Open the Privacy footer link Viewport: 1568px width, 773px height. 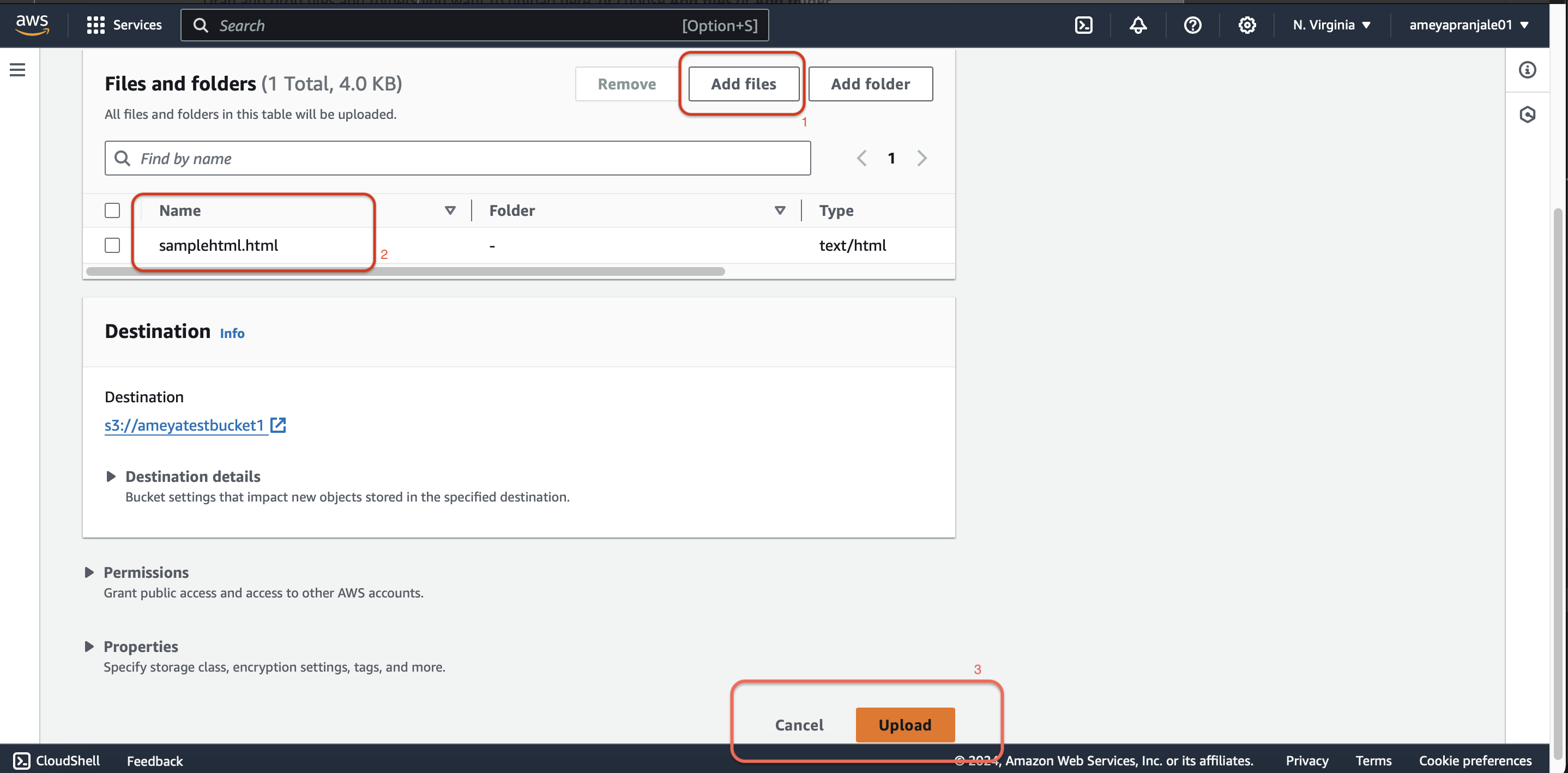[1307, 761]
